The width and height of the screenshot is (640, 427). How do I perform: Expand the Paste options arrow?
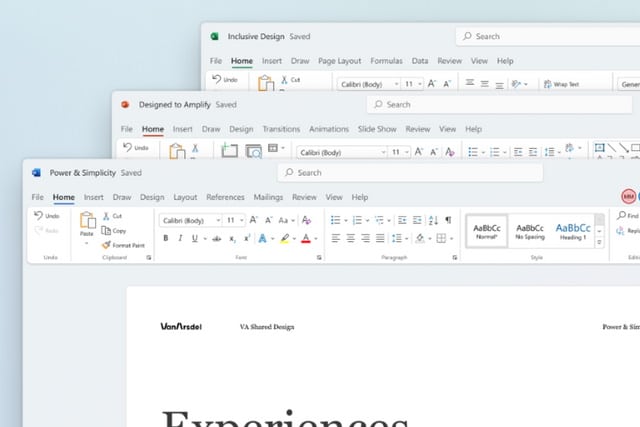(86, 244)
